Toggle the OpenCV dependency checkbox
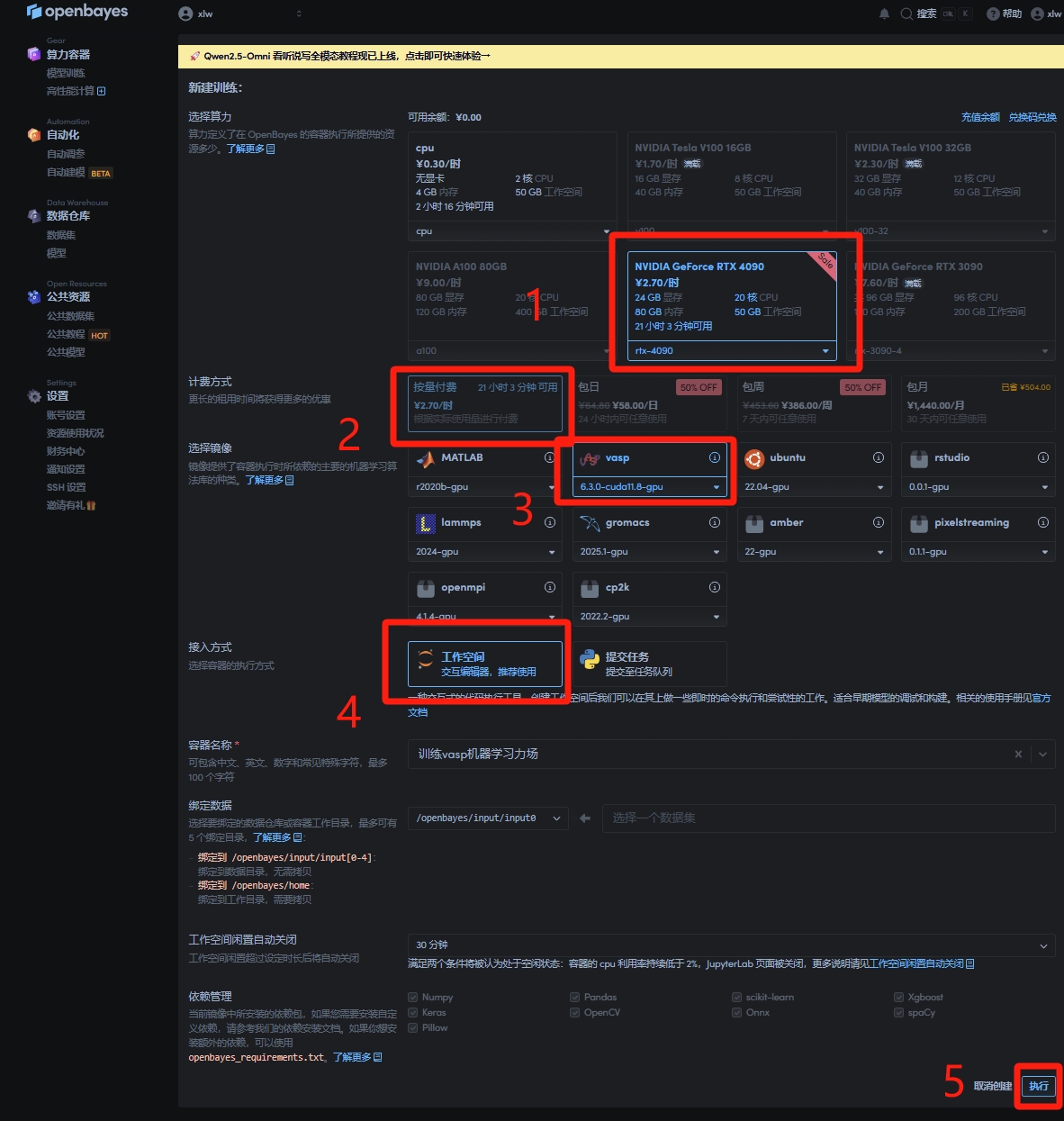The image size is (1064, 1121). click(574, 1013)
